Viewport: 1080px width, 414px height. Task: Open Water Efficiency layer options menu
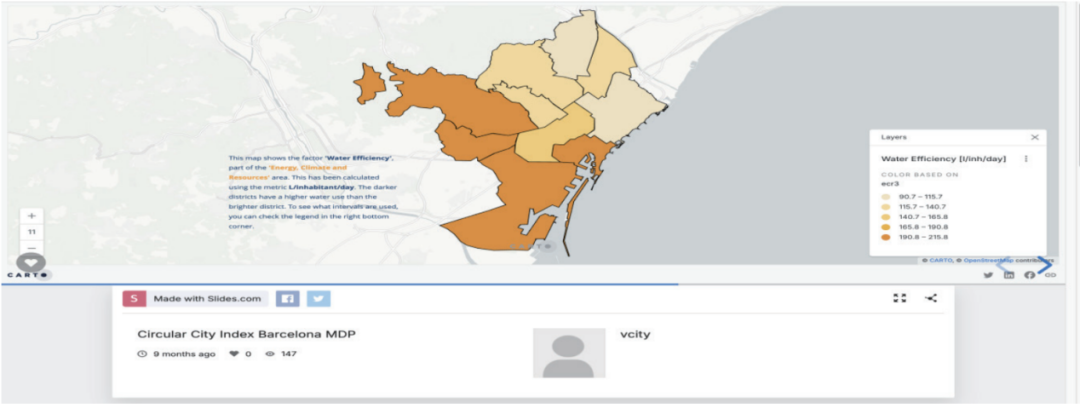coord(1026,159)
